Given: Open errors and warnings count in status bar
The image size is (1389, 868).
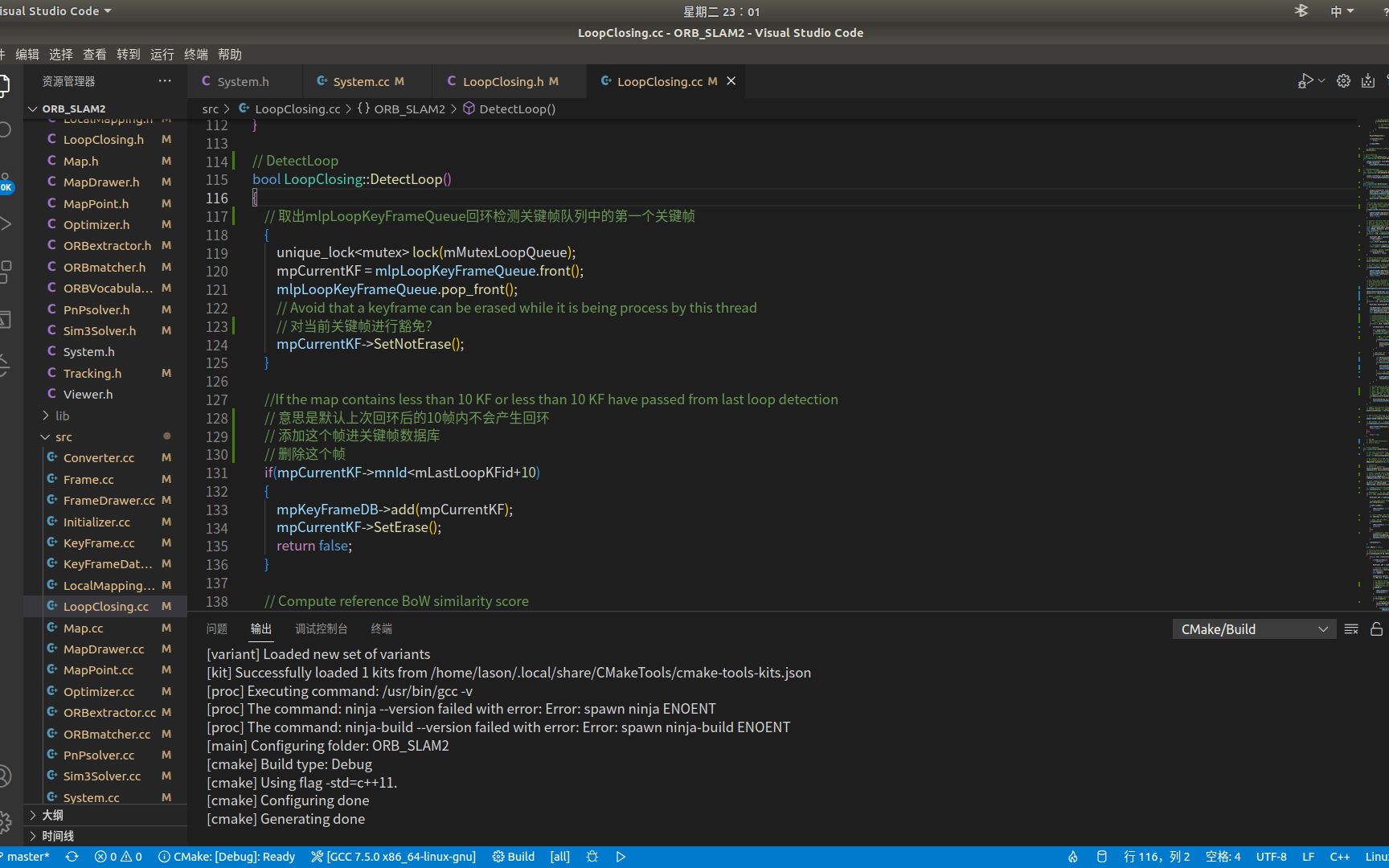Looking at the screenshot, I should (x=118, y=857).
